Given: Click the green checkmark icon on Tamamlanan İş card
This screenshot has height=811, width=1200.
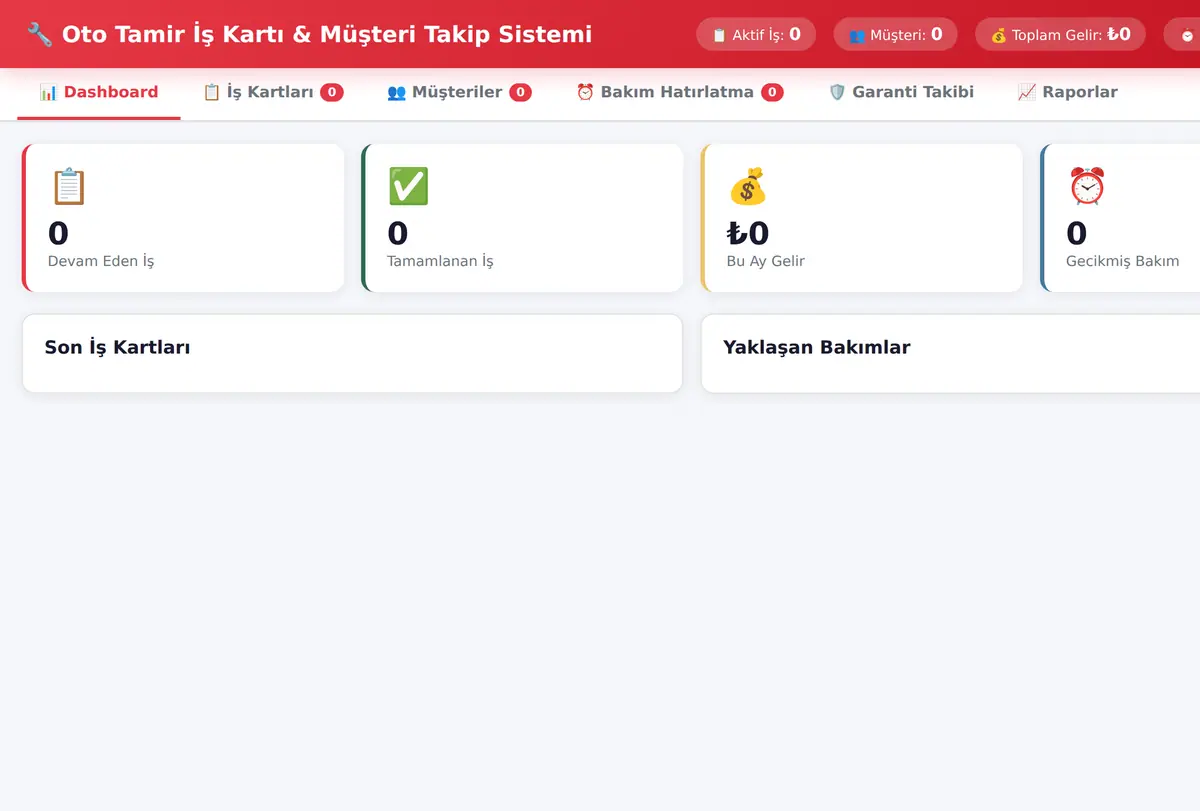Looking at the screenshot, I should tap(408, 186).
